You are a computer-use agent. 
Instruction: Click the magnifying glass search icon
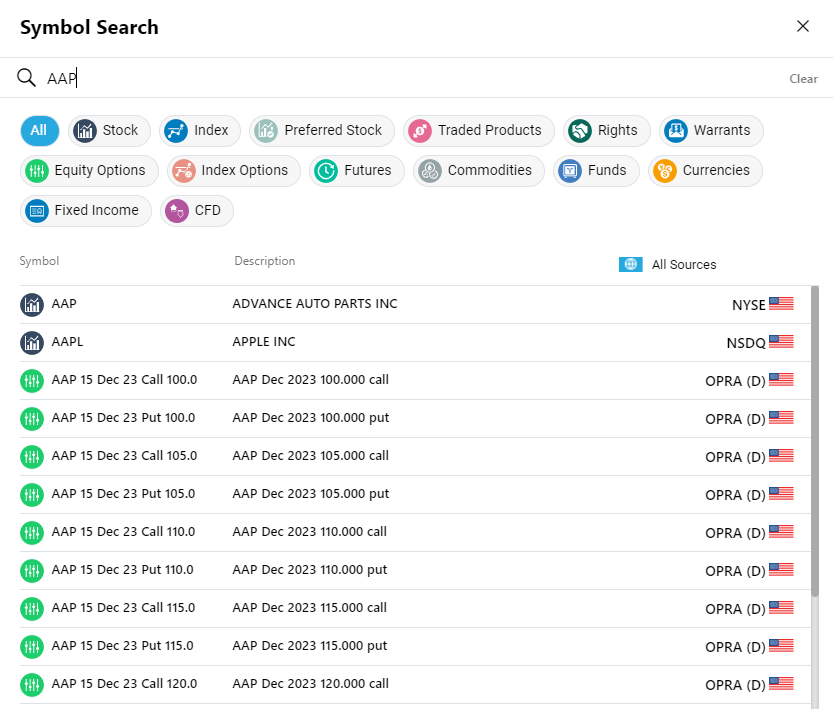coord(27,78)
